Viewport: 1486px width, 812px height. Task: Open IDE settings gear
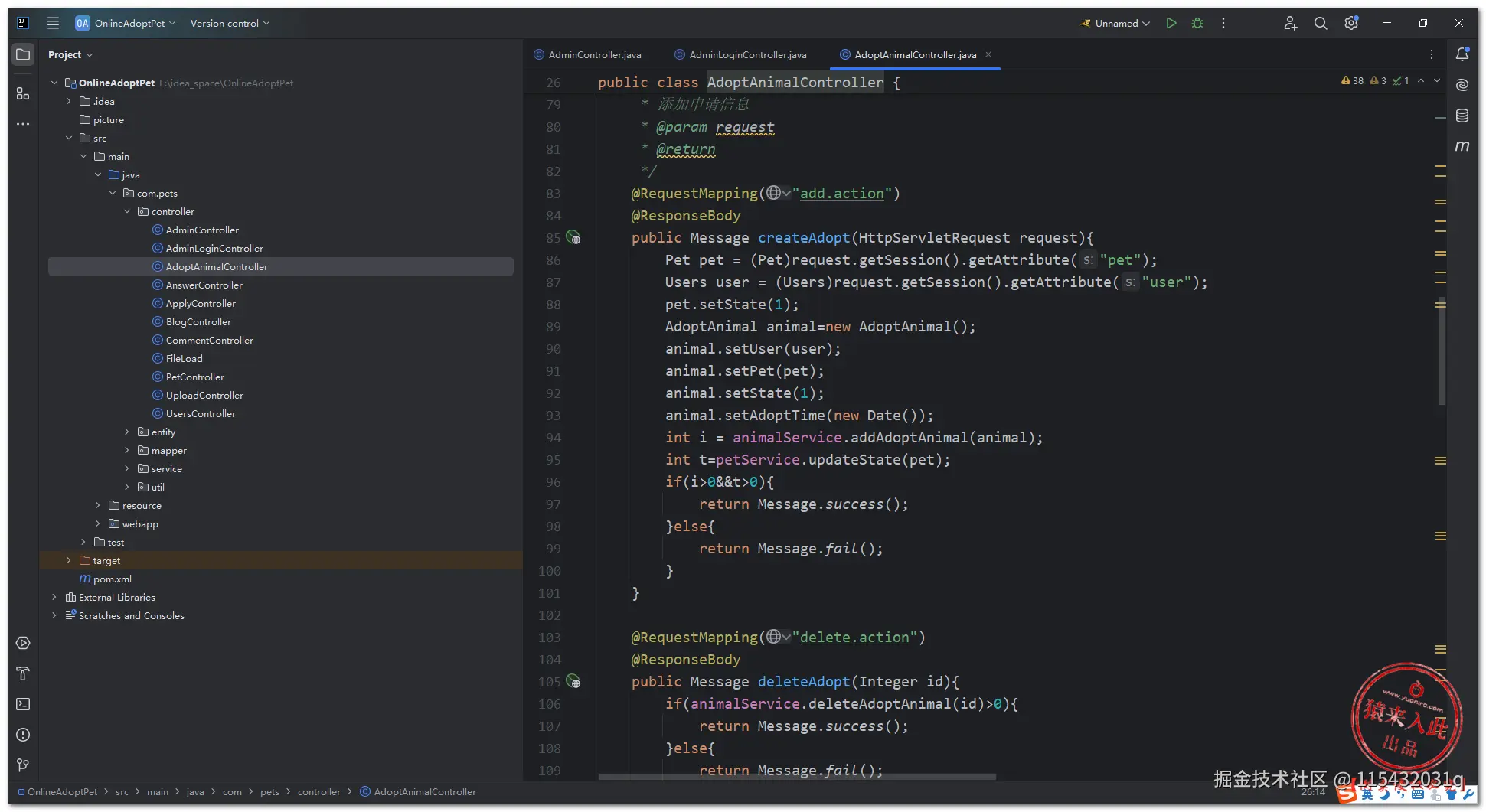(1351, 23)
